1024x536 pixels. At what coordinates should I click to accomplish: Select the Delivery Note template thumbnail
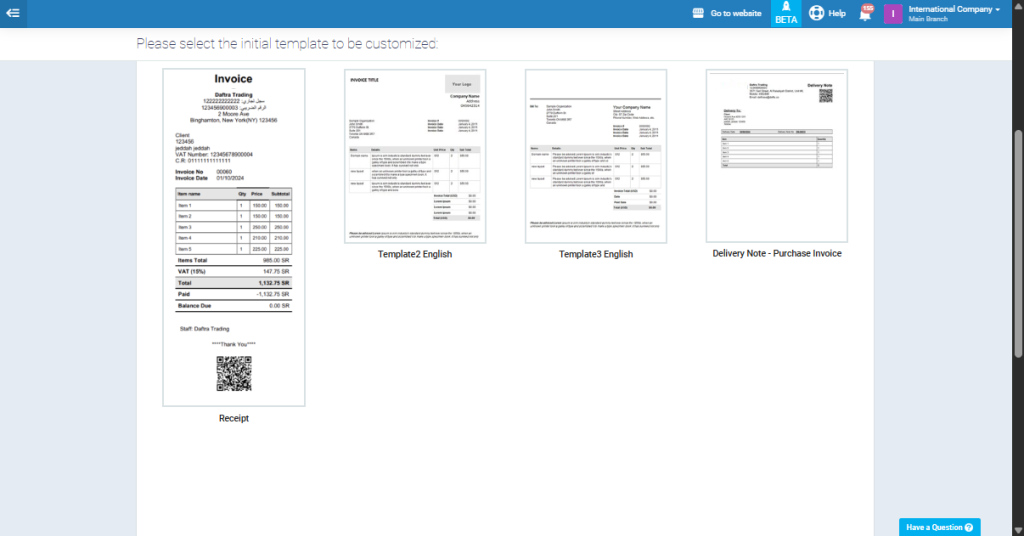pos(776,156)
